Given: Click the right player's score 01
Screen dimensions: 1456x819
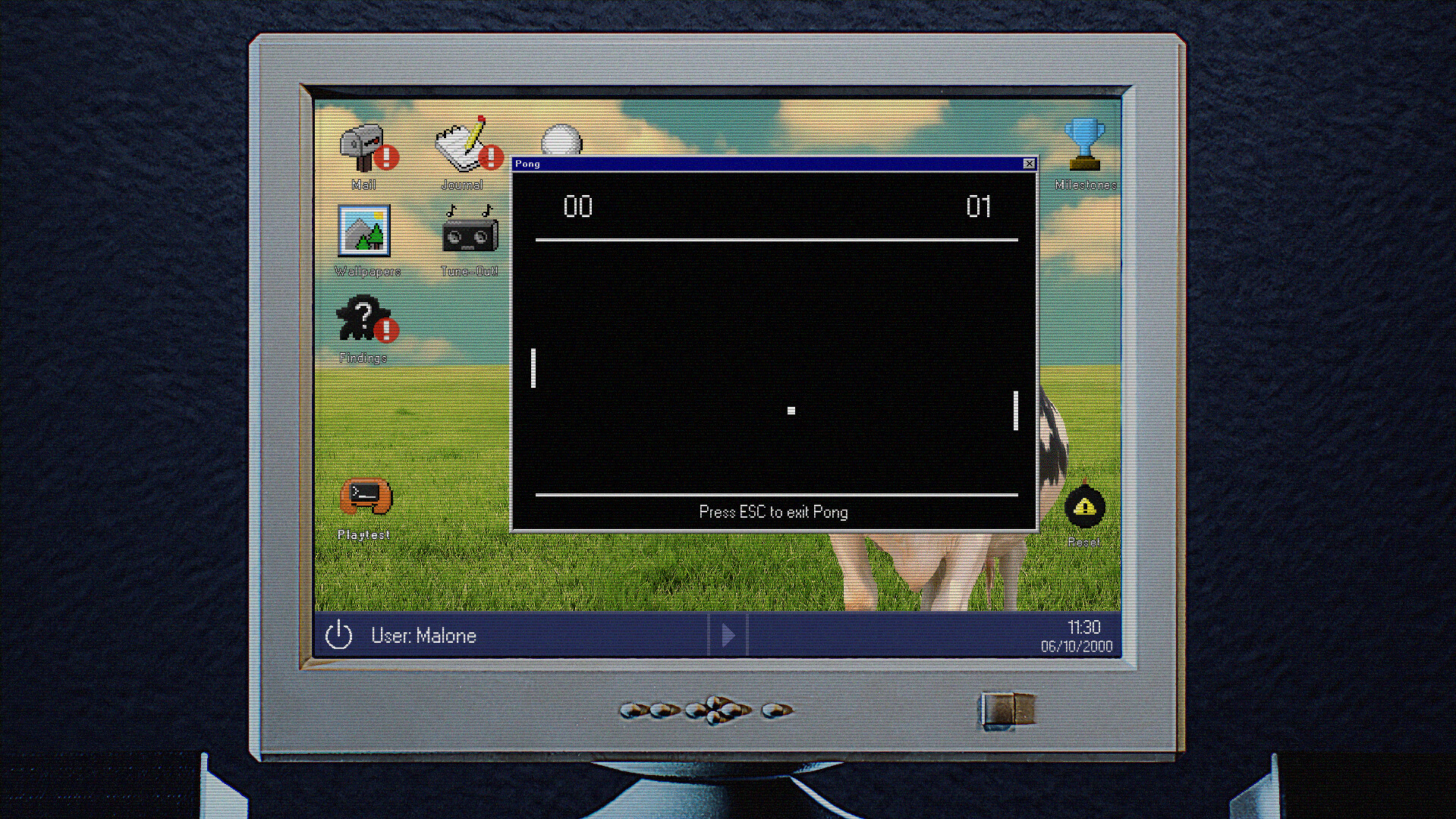Looking at the screenshot, I should [x=978, y=206].
